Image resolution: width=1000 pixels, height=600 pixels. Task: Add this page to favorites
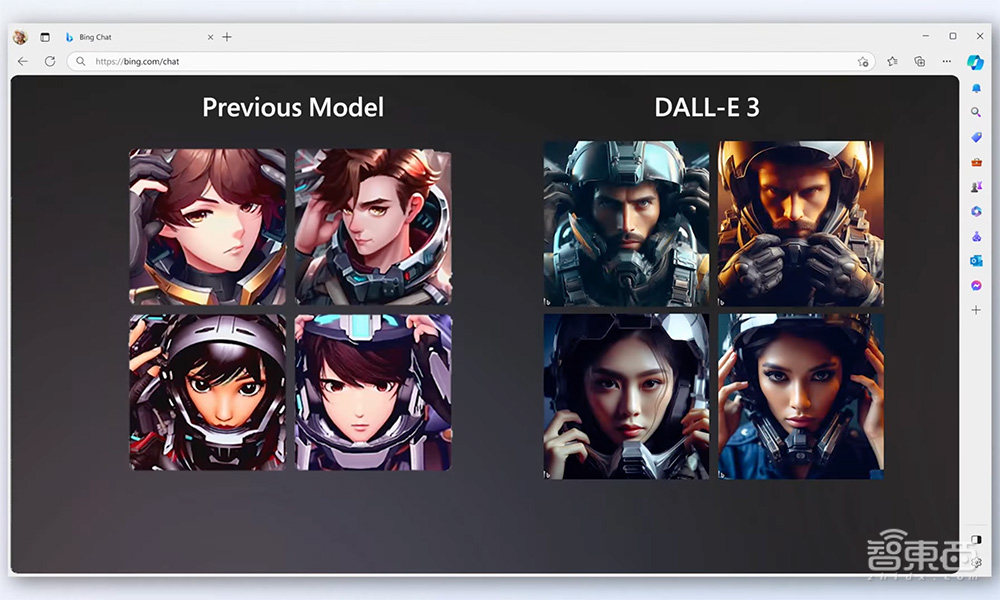coord(863,61)
